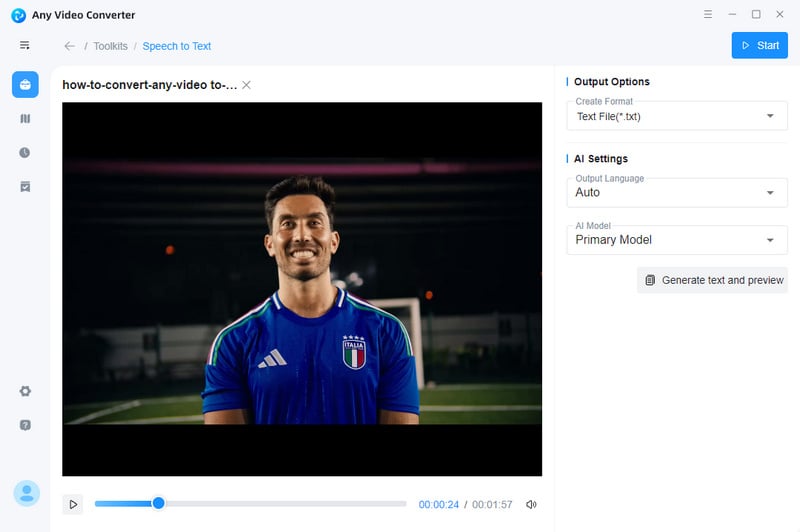The image size is (800, 532).
Task: Open the title bar hamburger menu
Action: (x=708, y=14)
